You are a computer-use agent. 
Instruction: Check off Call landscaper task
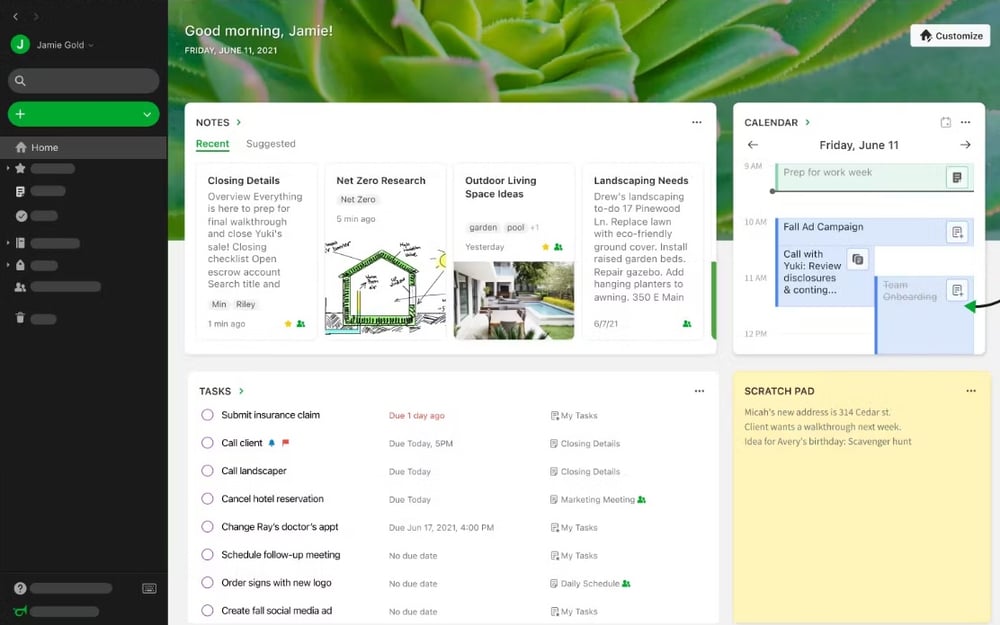(207, 471)
